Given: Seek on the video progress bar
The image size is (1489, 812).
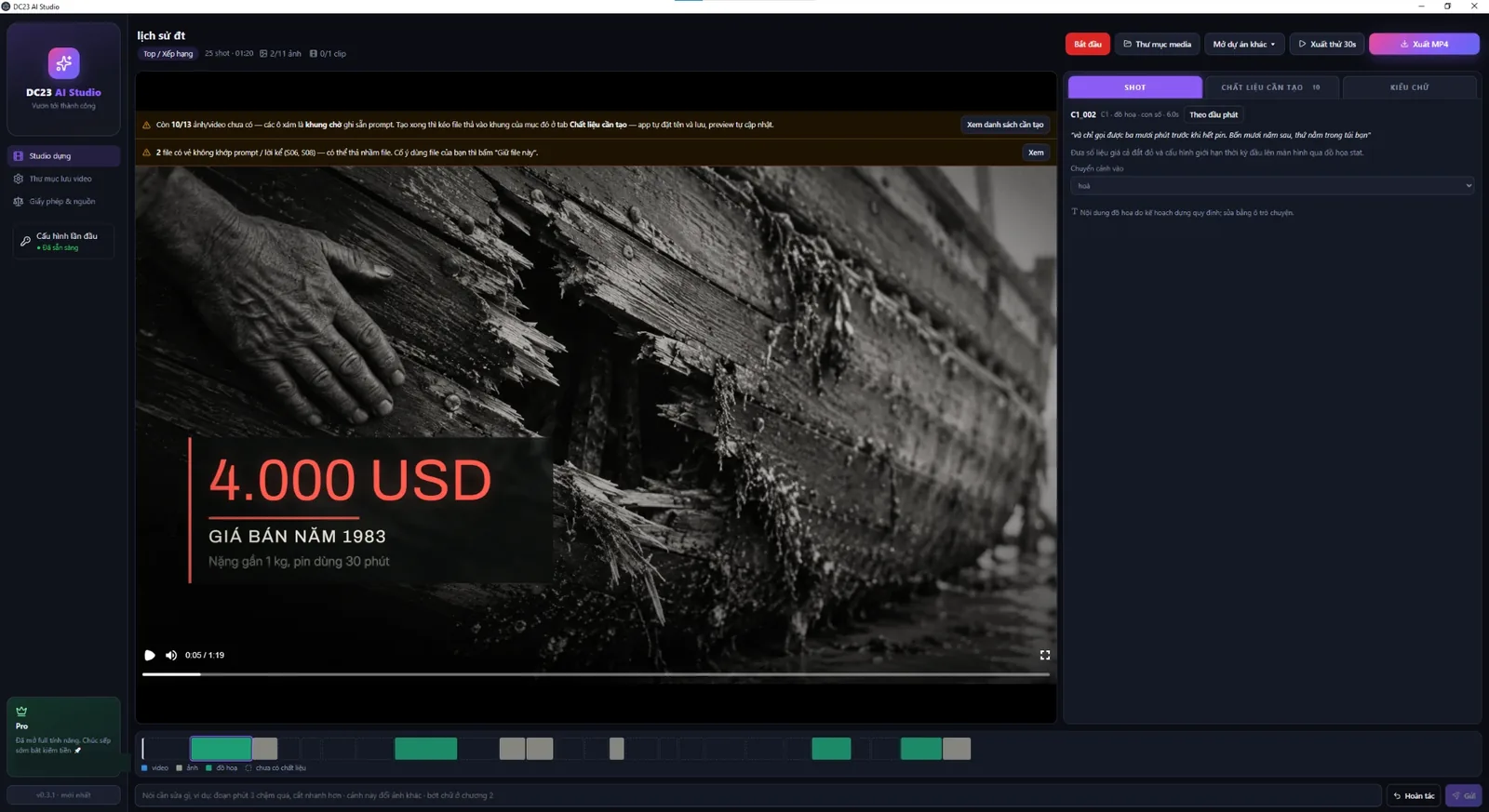Looking at the screenshot, I should pyautogui.click(x=596, y=673).
